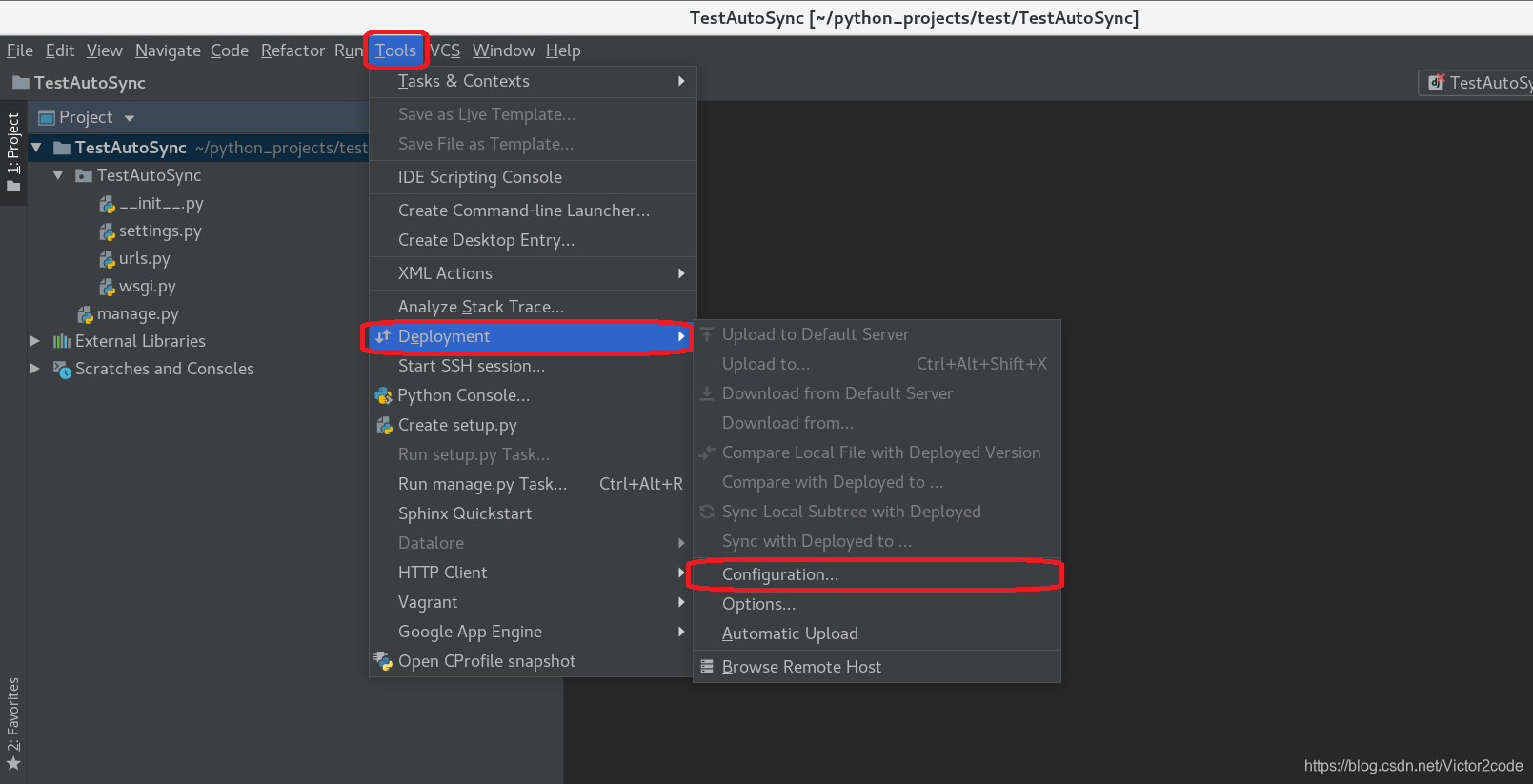The image size is (1533, 784).
Task: Select urls.py in project tree
Action: tap(145, 258)
